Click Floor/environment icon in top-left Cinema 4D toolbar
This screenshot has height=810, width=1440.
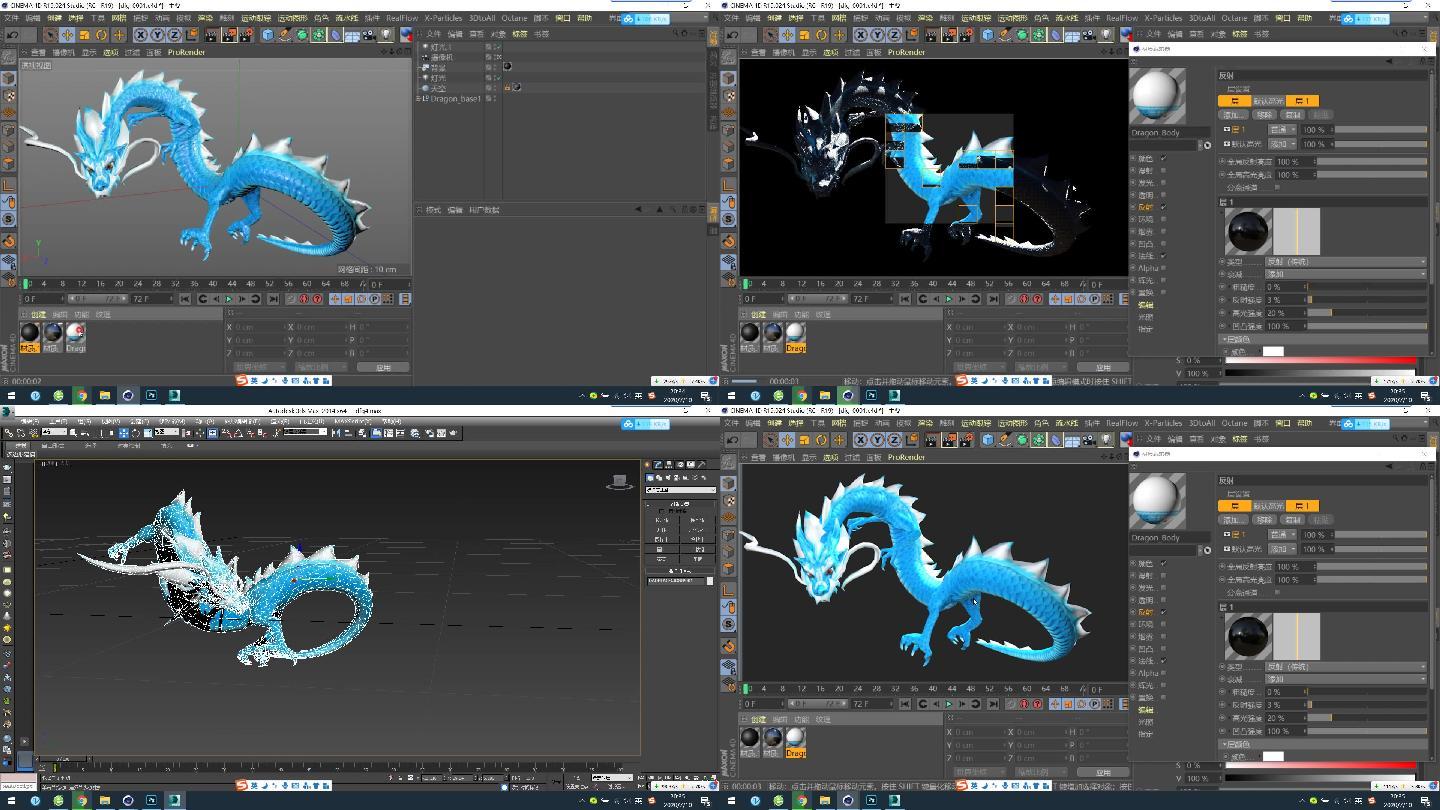pyautogui.click(x=352, y=35)
